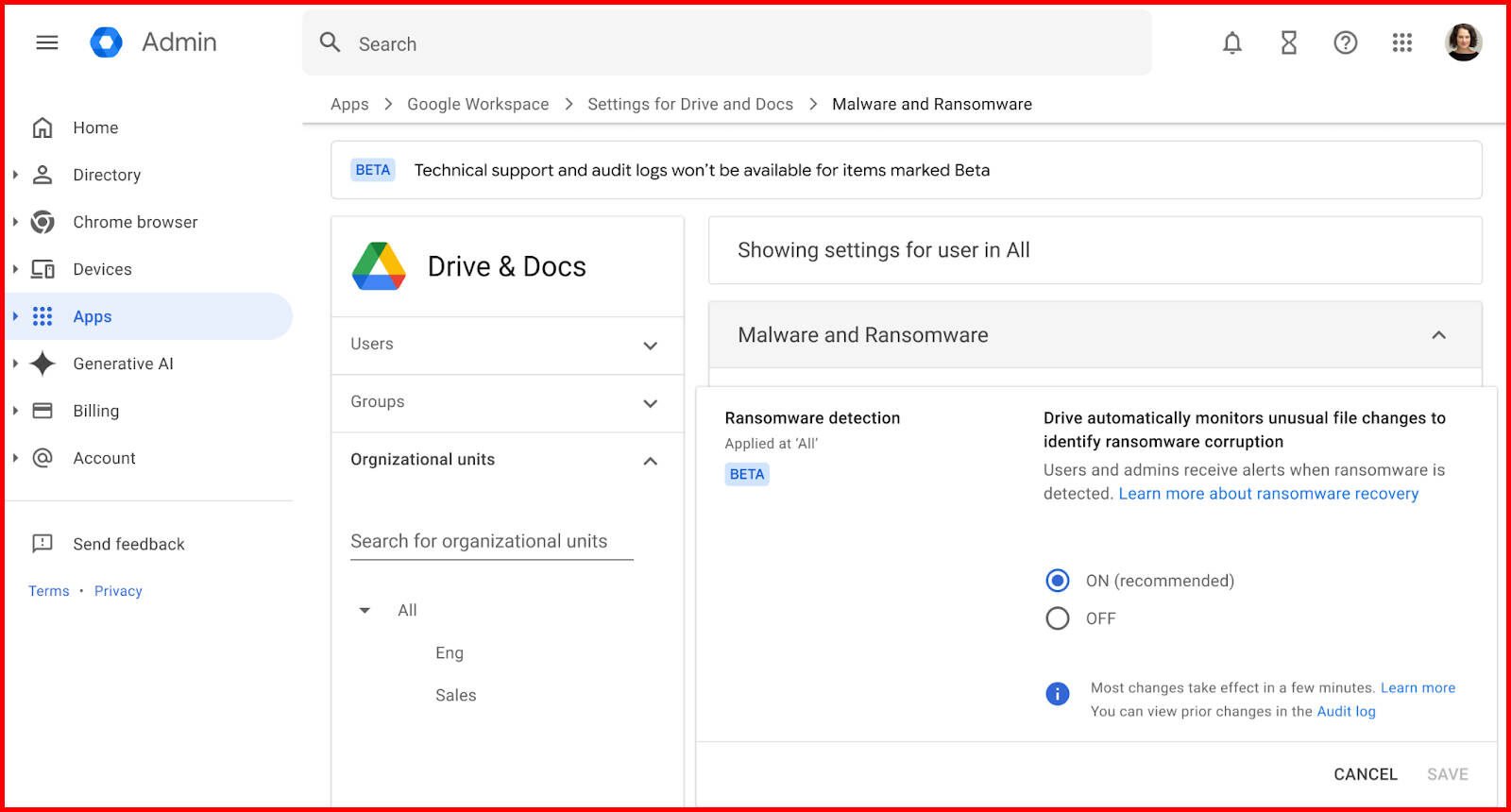Click the notifications bell icon
The image size is (1511, 812).
(x=1231, y=42)
